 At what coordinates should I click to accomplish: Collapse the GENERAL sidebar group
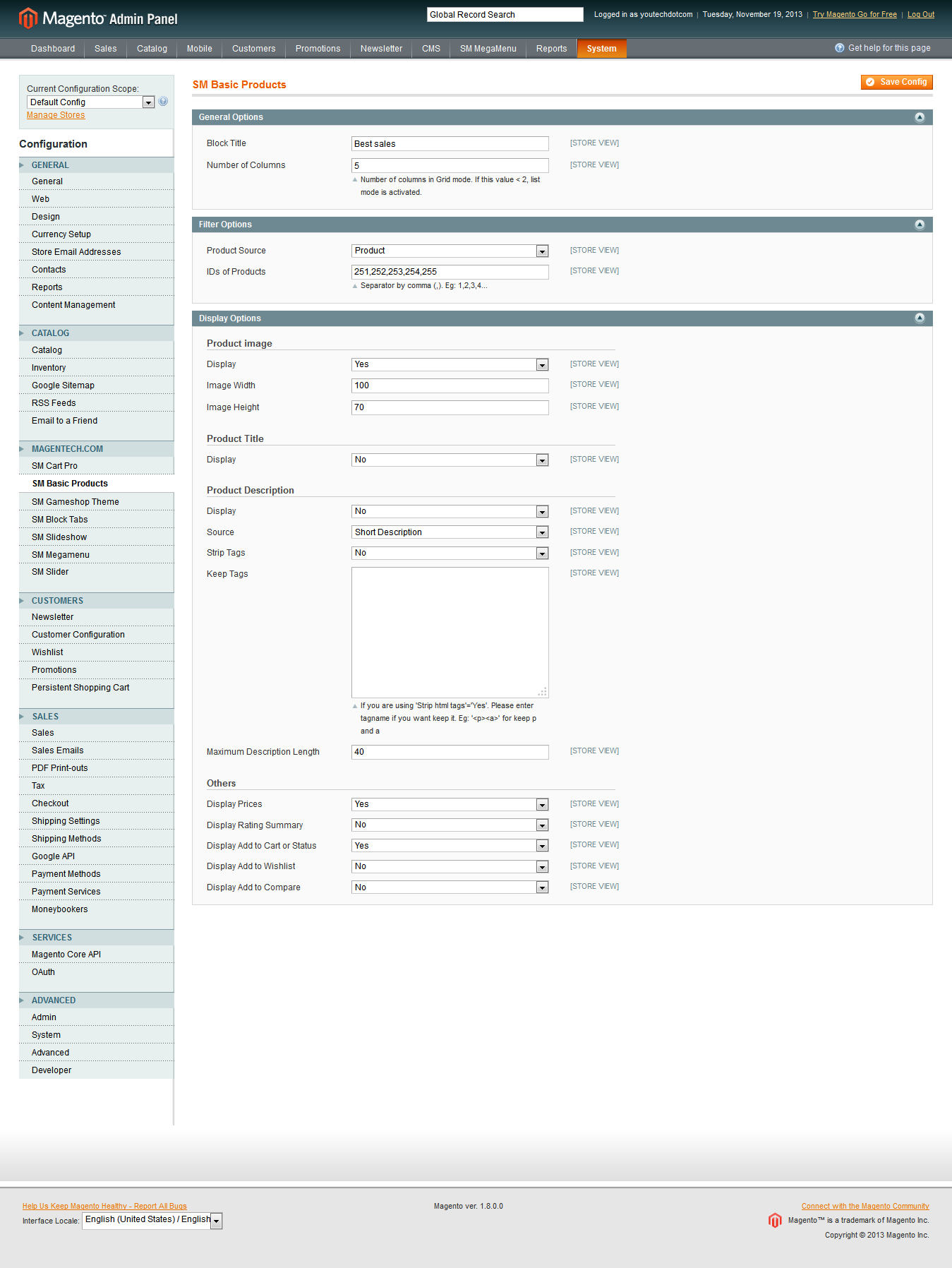[x=96, y=165]
